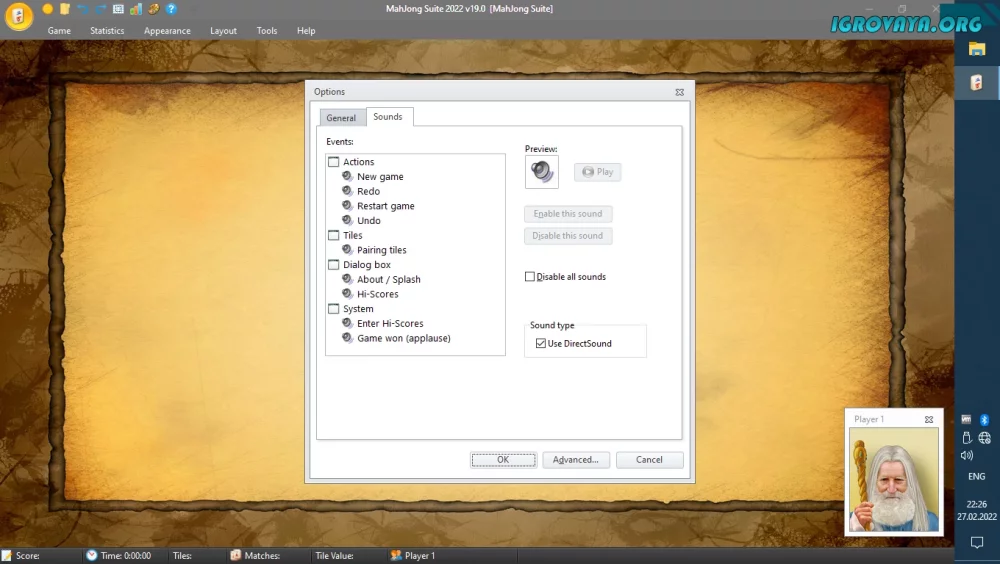Click the statistics bar chart toolbar icon

[136, 9]
